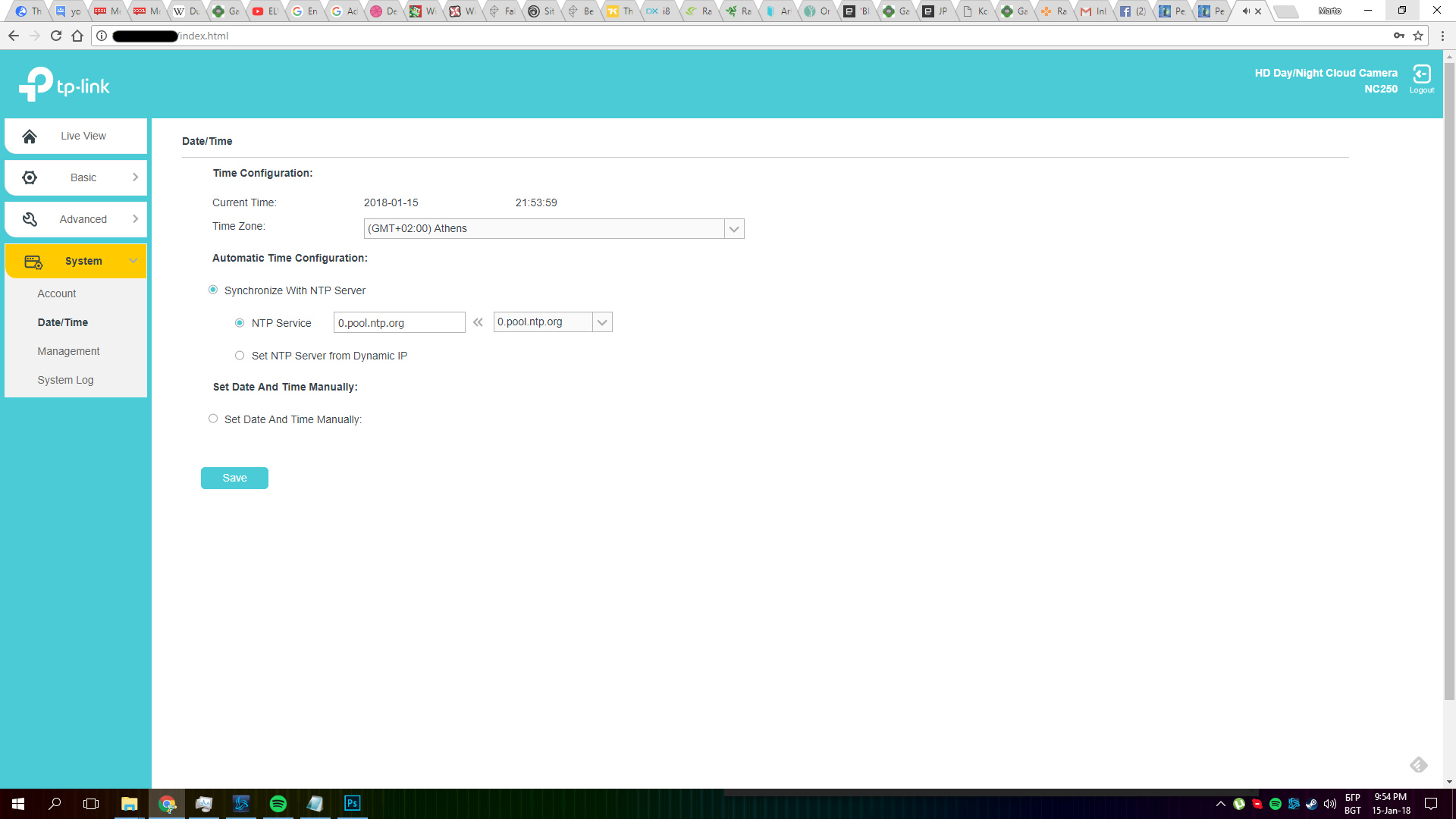Click the Live View home icon
1456x819 pixels.
pyautogui.click(x=30, y=136)
